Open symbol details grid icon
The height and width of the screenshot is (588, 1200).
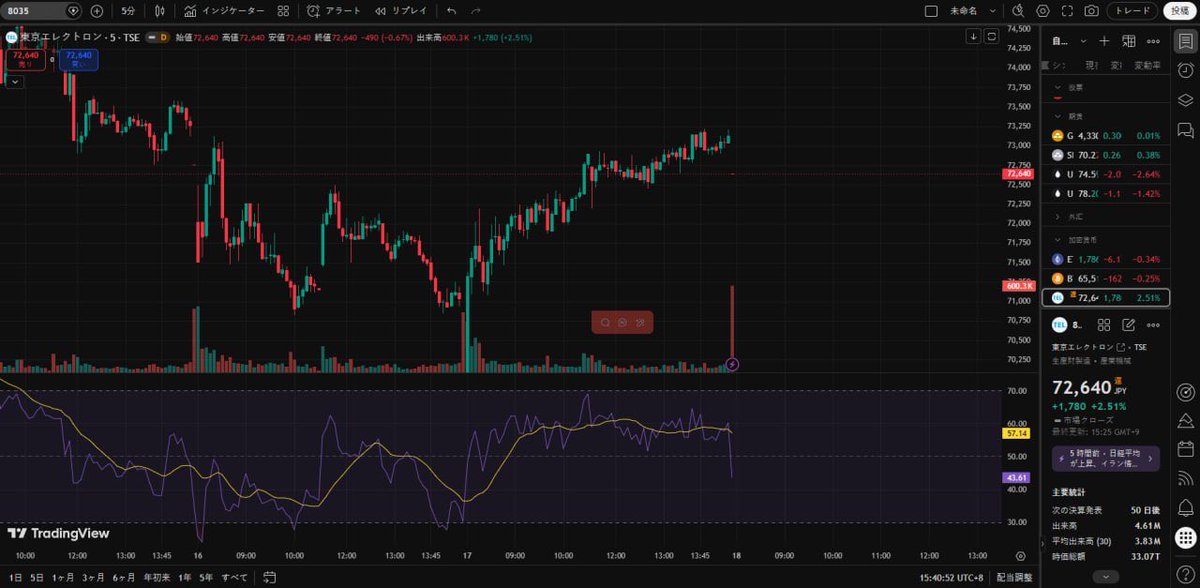(1104, 325)
